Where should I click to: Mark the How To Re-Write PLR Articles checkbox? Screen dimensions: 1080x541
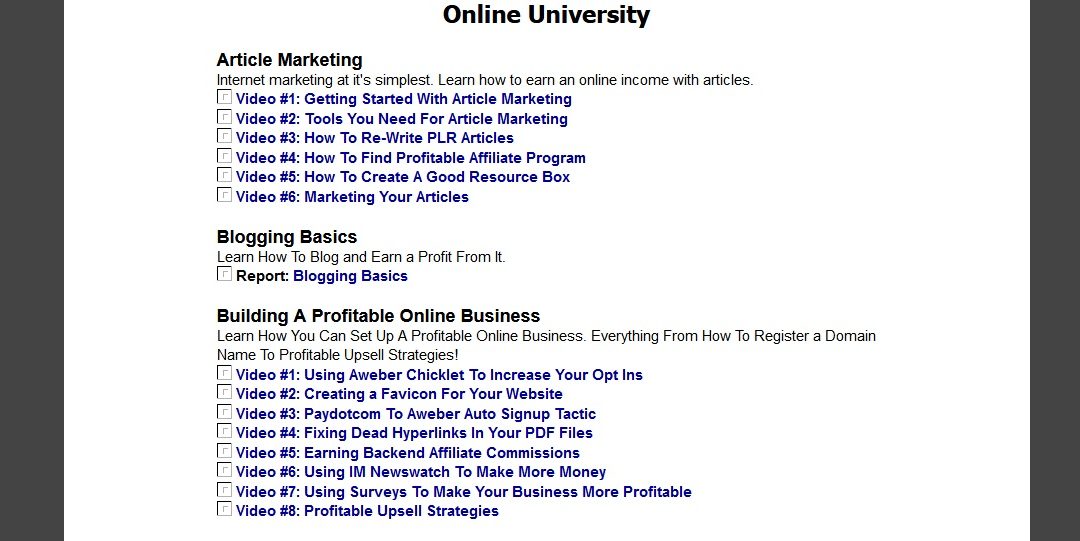click(x=225, y=136)
